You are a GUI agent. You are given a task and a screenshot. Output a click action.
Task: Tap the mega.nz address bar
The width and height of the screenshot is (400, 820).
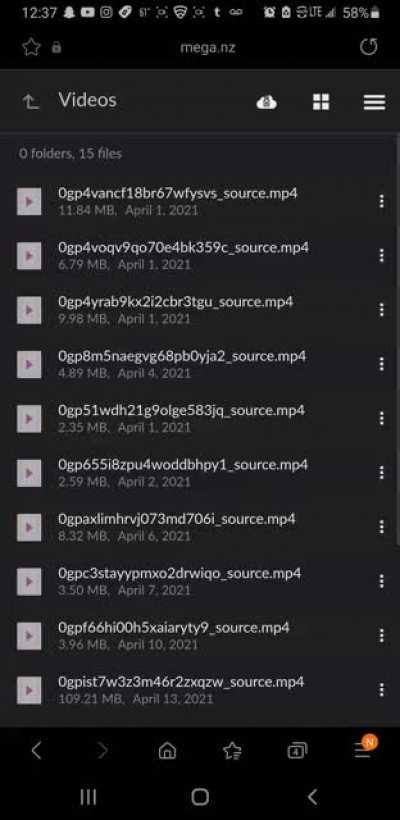(208, 48)
